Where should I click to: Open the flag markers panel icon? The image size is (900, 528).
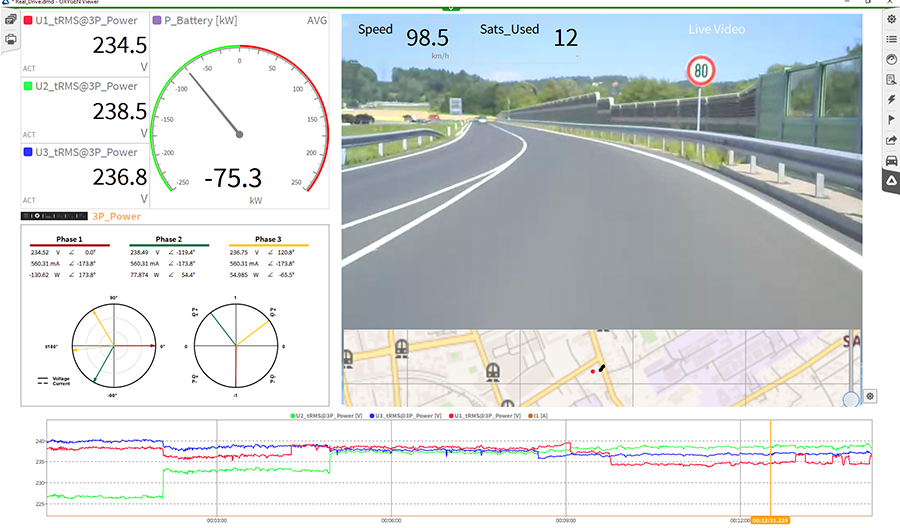point(891,119)
